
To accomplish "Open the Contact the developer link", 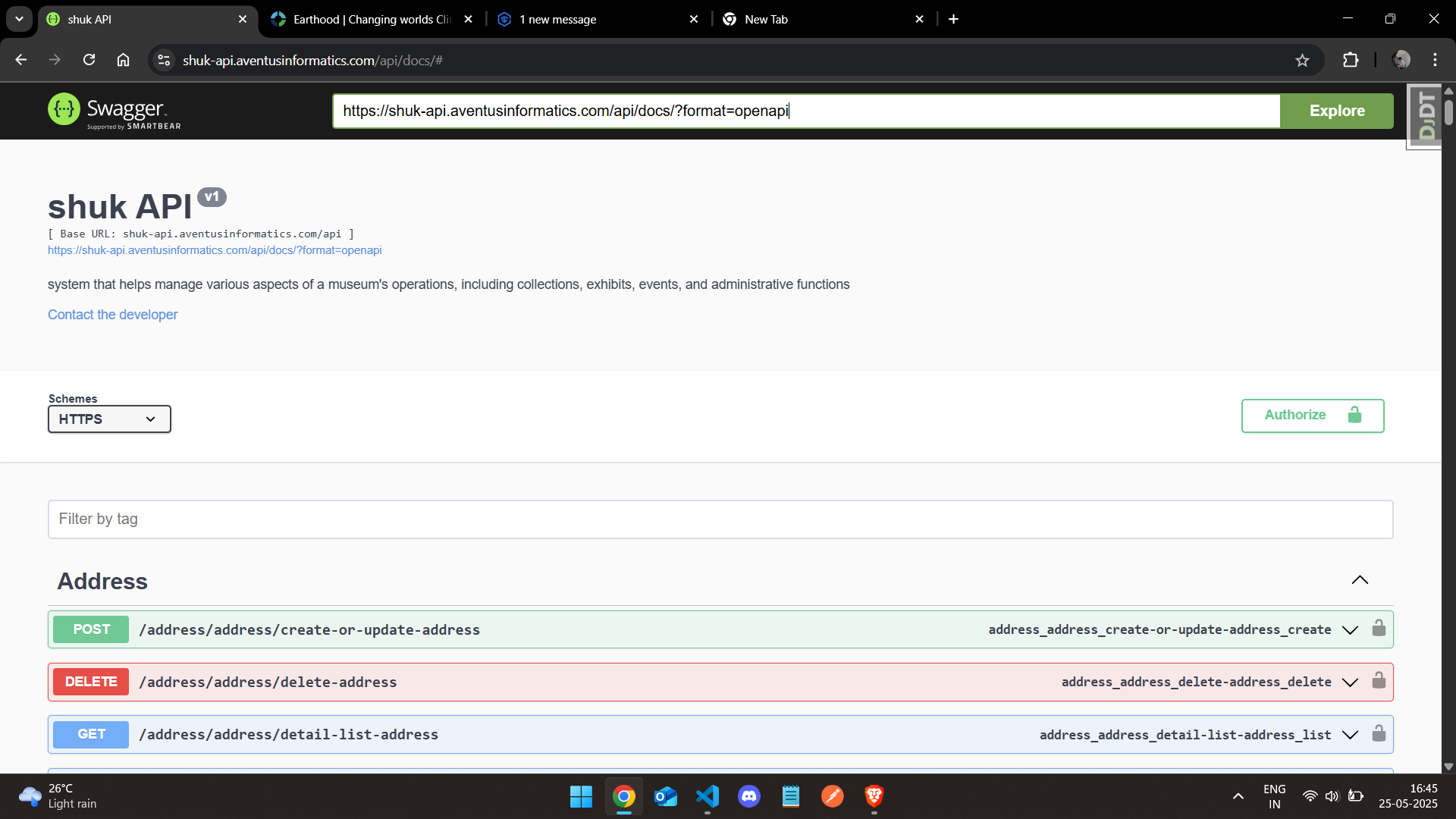I will (x=112, y=315).
